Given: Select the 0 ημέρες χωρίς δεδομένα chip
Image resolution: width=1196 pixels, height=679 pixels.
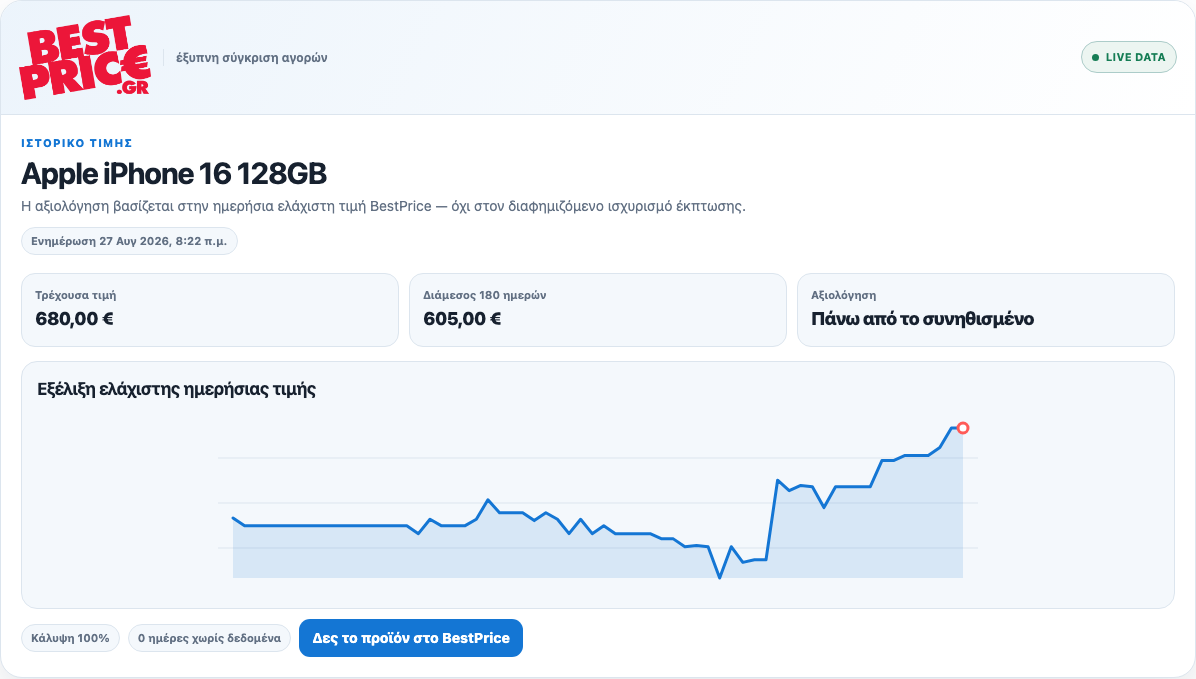Looking at the screenshot, I should tap(209, 638).
